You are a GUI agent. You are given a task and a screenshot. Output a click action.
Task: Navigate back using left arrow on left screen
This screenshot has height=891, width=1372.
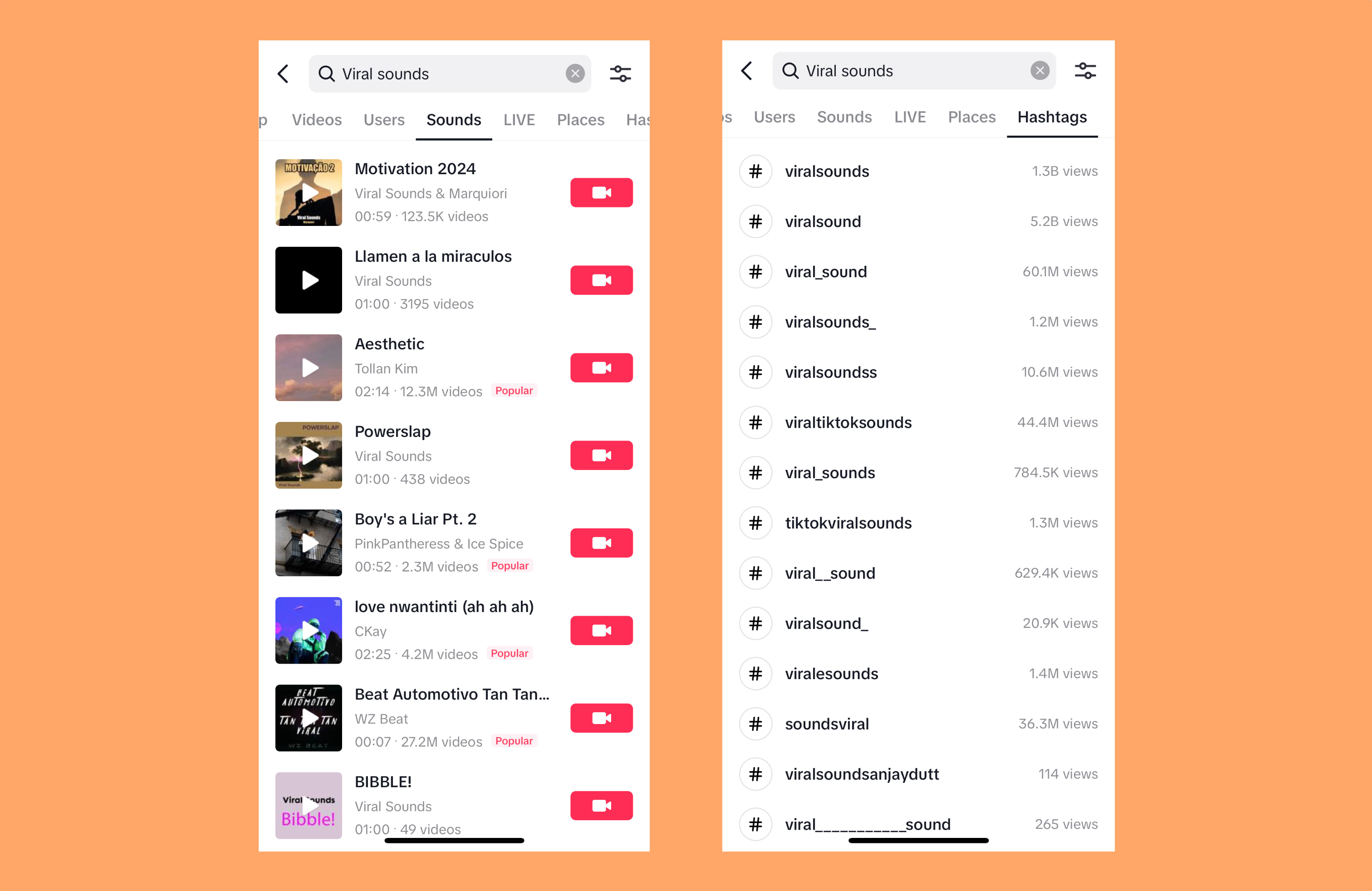[x=283, y=73]
